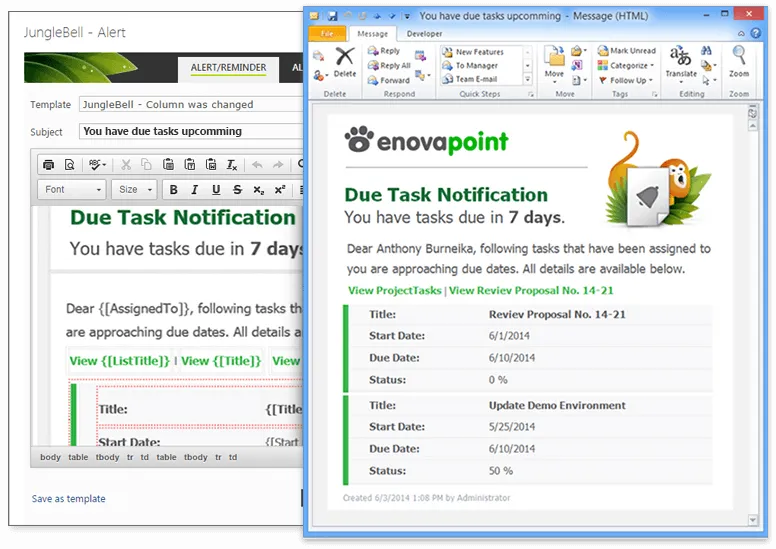This screenshot has height=549, width=776.
Task: Click the Copy icon in editor toolbar
Action: click(x=146, y=165)
